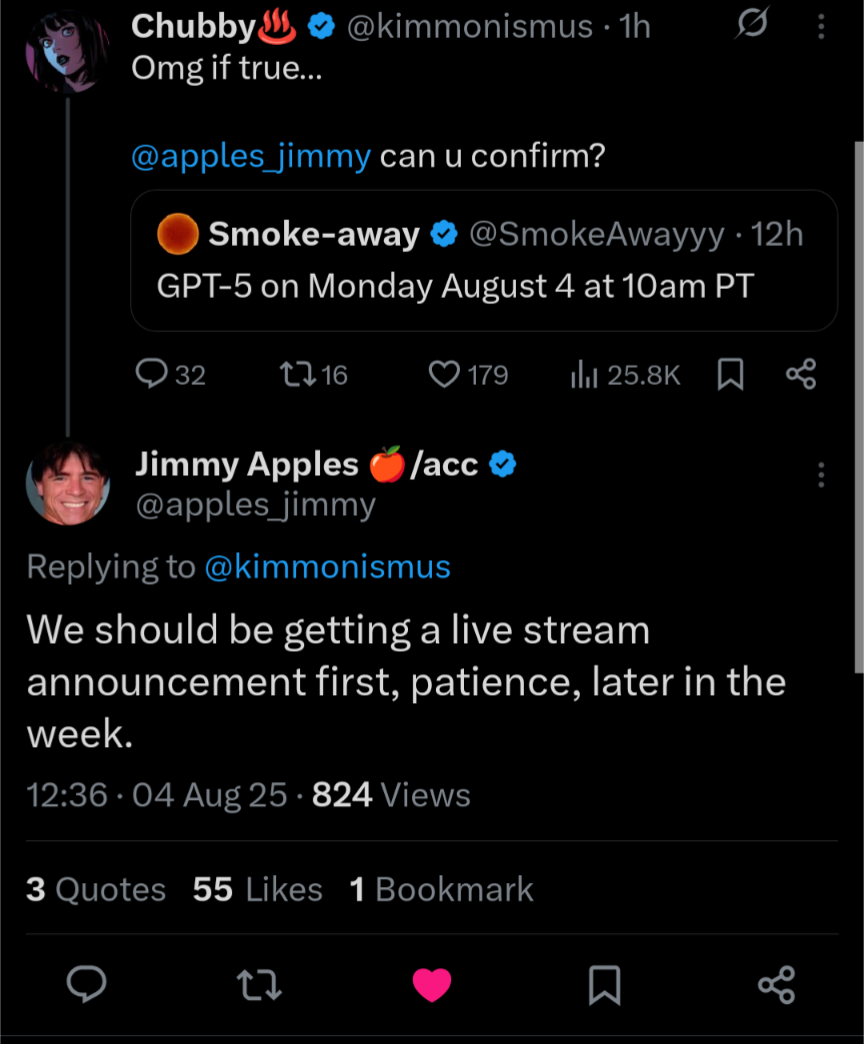Viewport: 864px width, 1044px height.
Task: View the 3 Quotes list
Action: click(96, 889)
